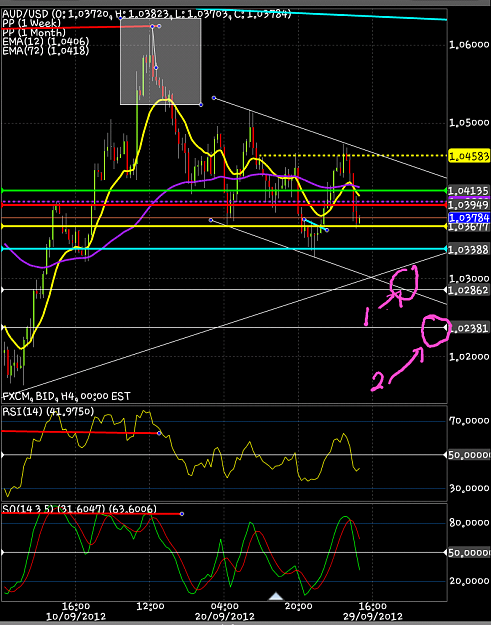Click the 1.02000 price axis value

pos(469,356)
